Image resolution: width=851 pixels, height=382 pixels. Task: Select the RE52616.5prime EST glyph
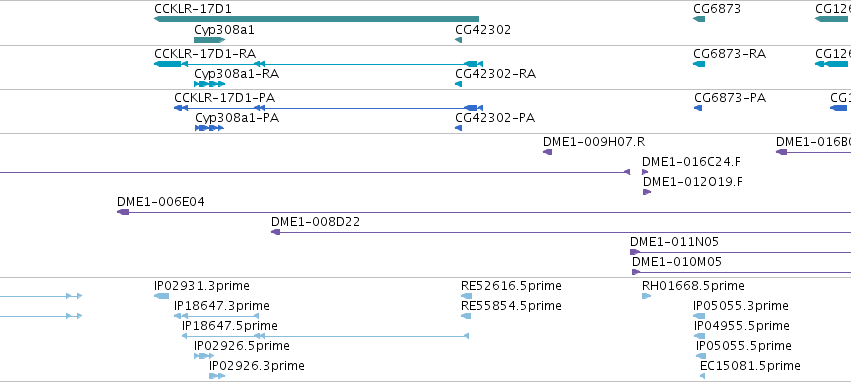click(x=467, y=296)
